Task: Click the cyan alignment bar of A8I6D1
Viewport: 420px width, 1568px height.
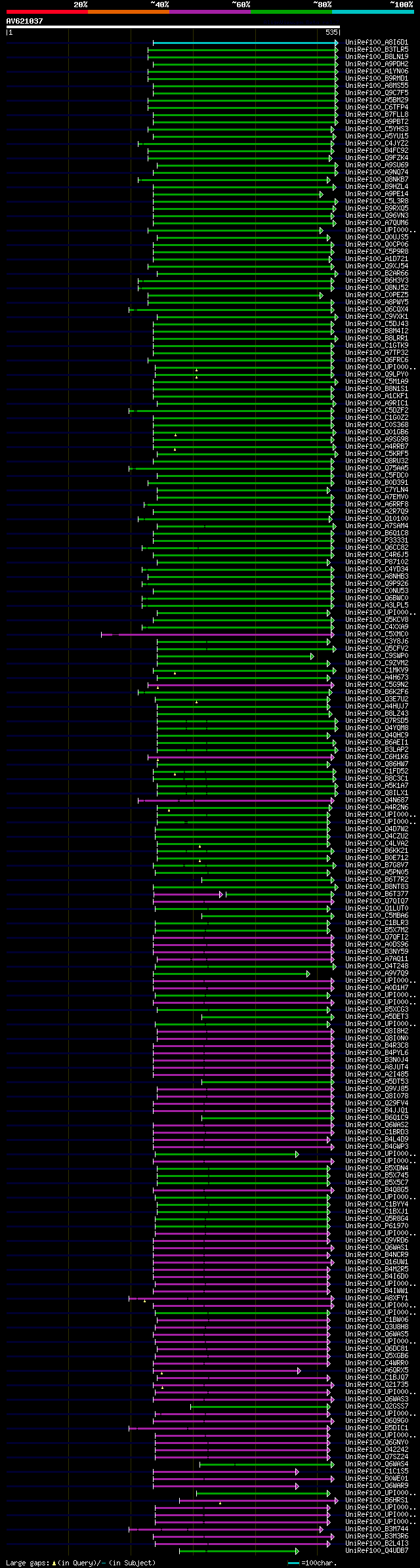Action: [x=245, y=43]
